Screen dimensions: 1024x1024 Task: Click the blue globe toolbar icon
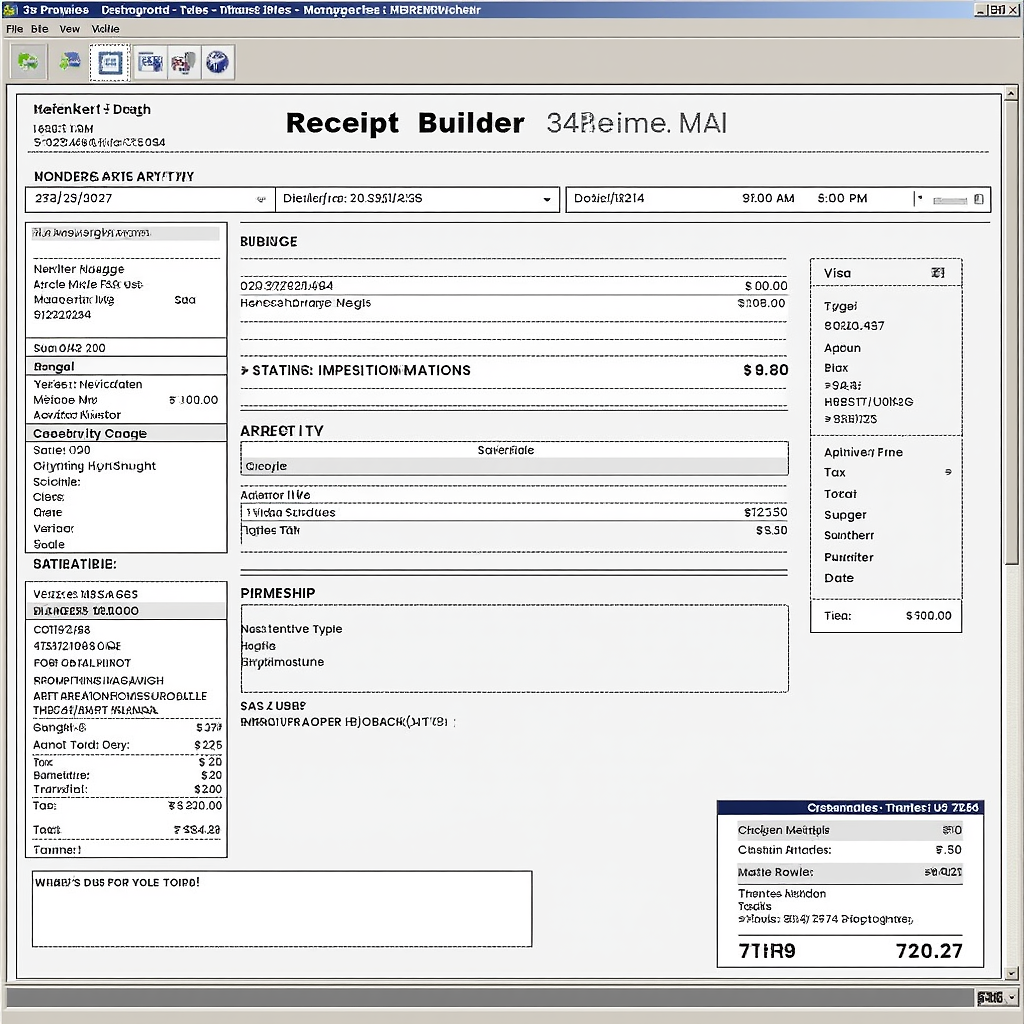point(217,63)
